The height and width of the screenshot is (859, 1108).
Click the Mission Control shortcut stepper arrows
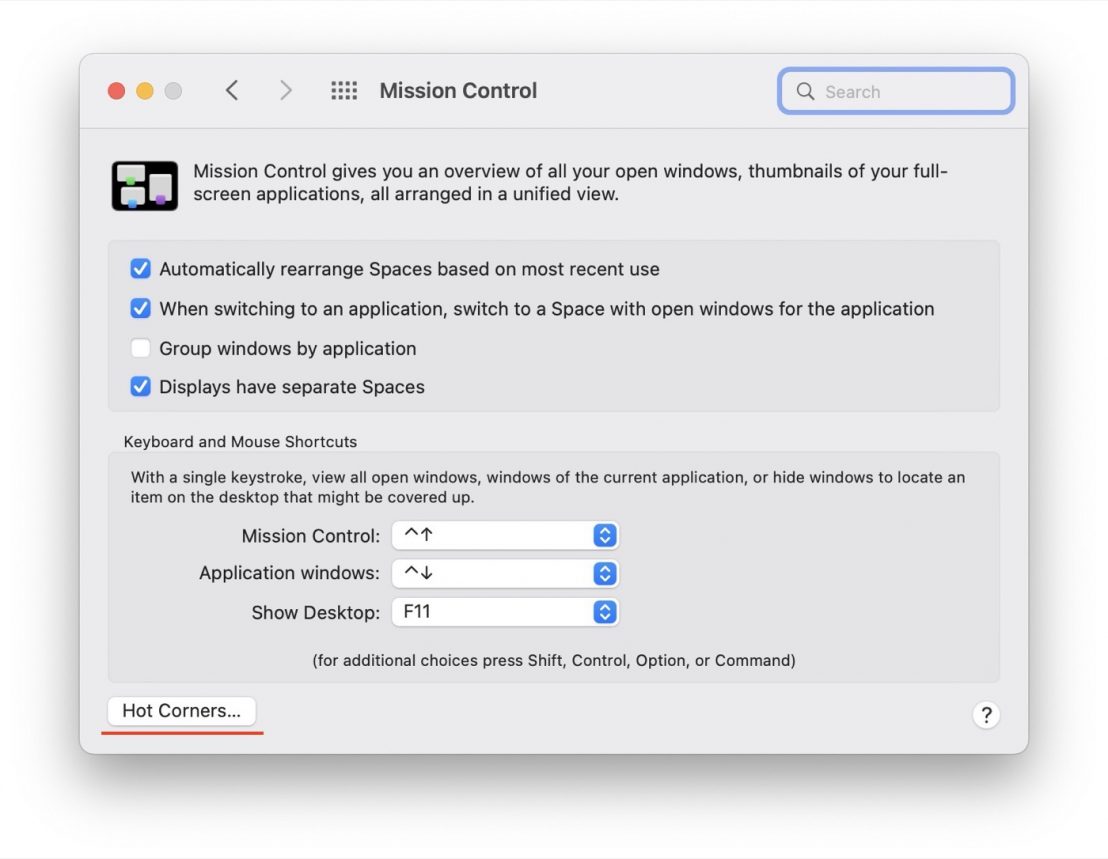(x=603, y=535)
